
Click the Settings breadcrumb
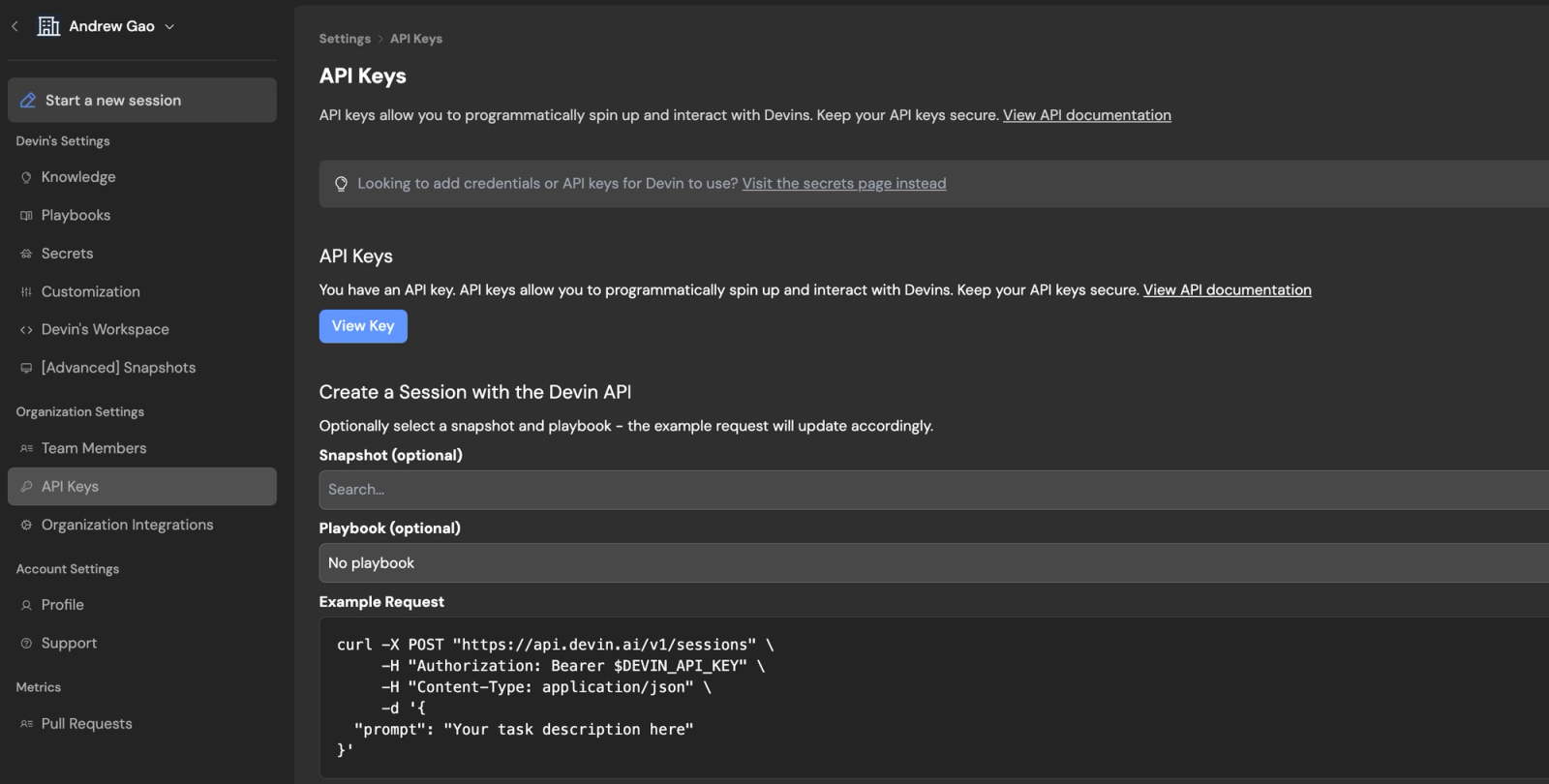(x=345, y=39)
